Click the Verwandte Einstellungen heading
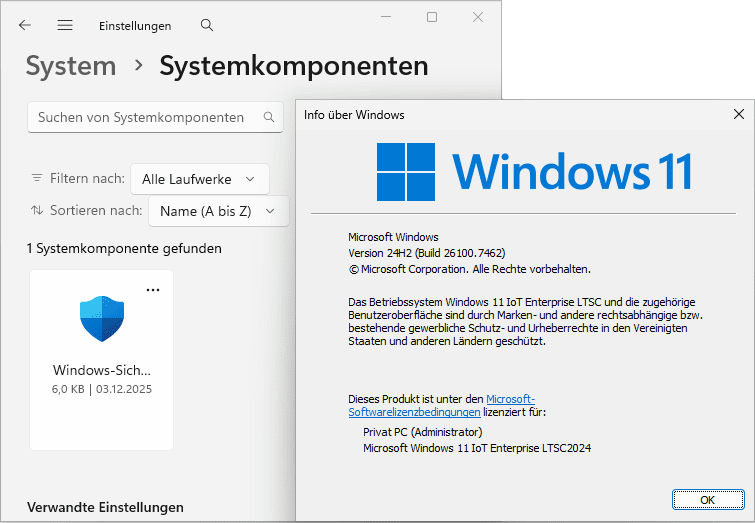The image size is (755, 523). [105, 507]
